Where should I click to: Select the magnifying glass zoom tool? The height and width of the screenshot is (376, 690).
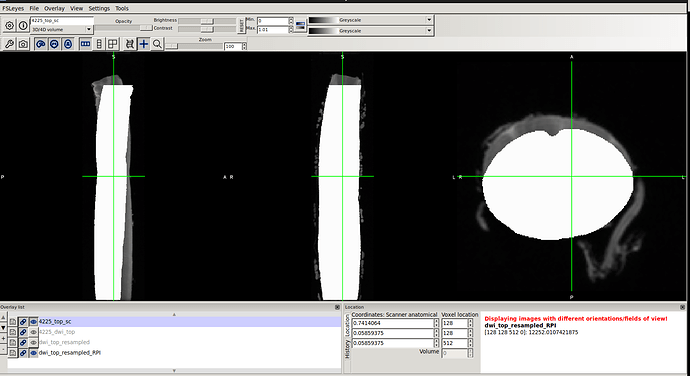(x=157, y=44)
